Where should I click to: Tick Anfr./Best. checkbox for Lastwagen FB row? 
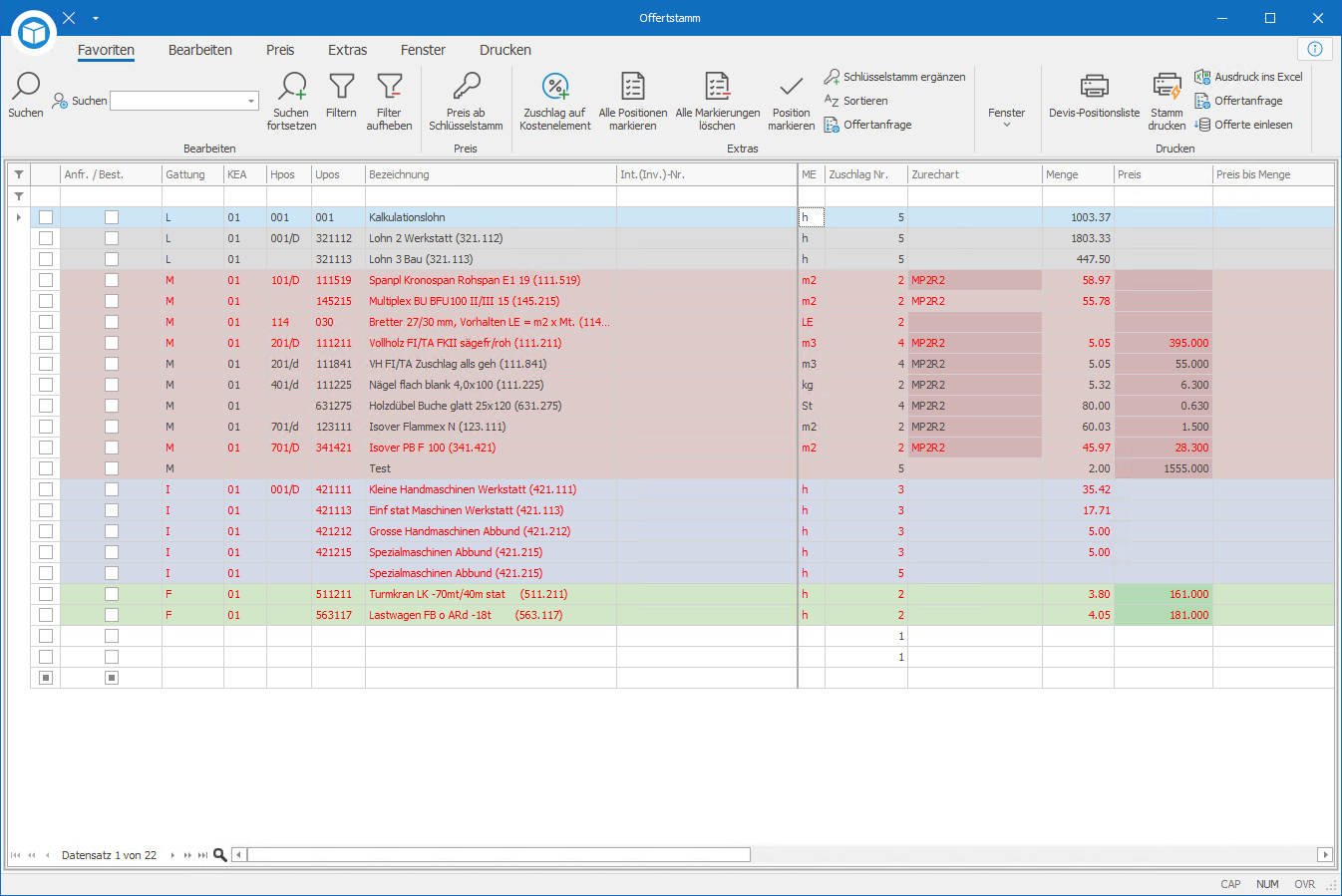[112, 615]
